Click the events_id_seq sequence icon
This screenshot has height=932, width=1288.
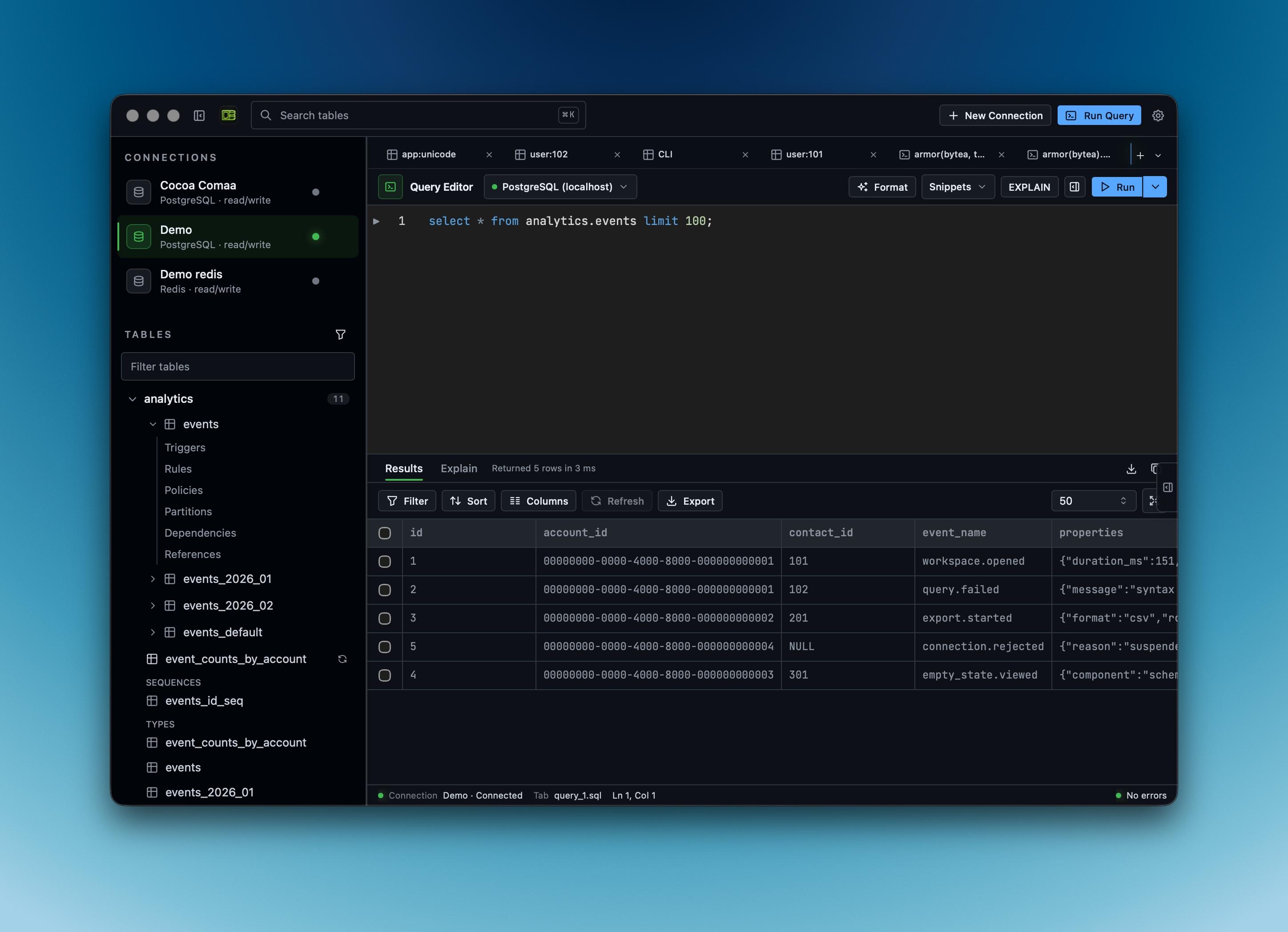[152, 701]
